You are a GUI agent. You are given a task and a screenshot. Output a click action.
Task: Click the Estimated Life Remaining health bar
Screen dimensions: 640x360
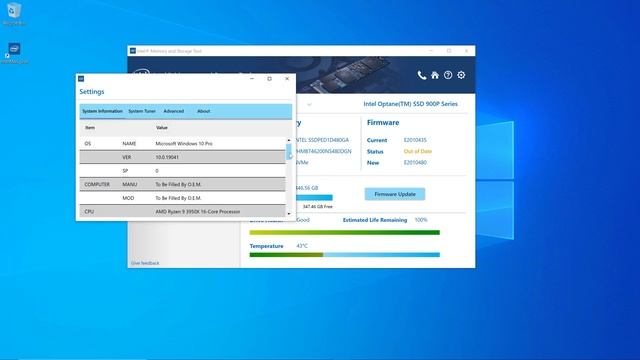[344, 233]
